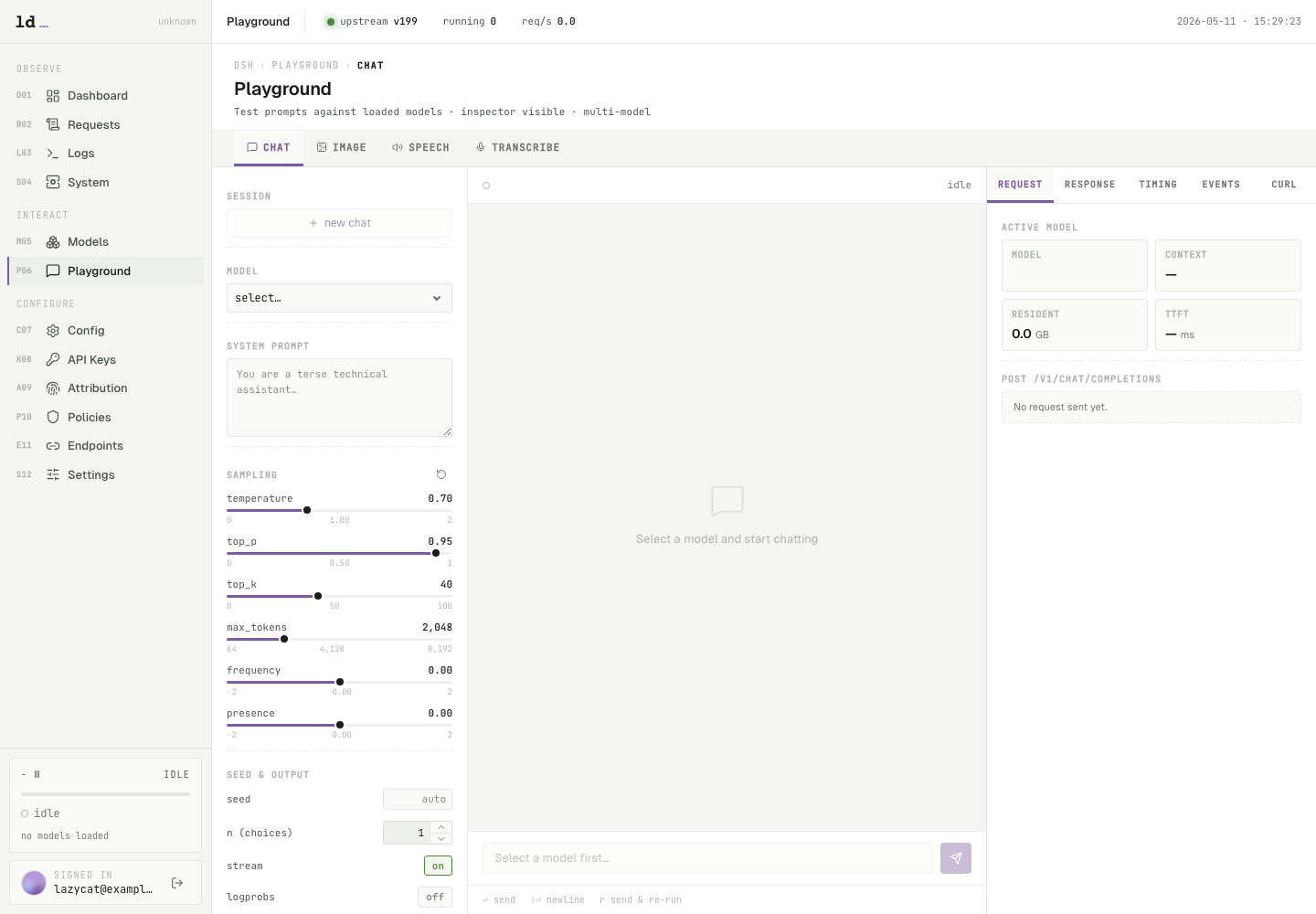Click the CONTEXT card
The width and height of the screenshot is (1316, 914).
pos(1228,266)
